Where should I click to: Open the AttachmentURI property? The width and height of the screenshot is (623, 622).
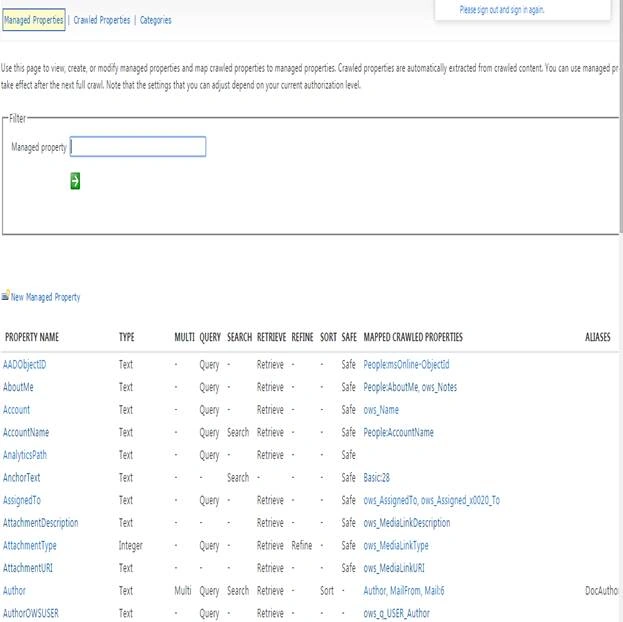[28, 568]
